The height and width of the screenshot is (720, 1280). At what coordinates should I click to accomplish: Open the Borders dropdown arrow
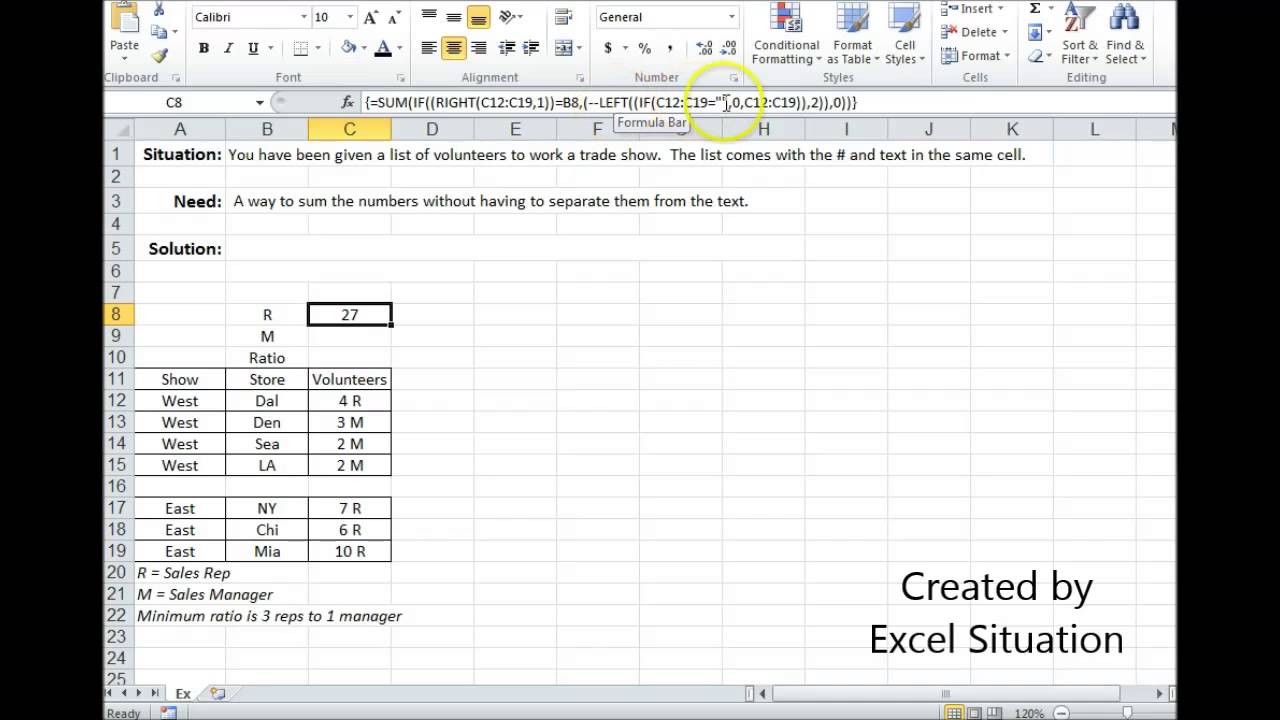pos(317,48)
